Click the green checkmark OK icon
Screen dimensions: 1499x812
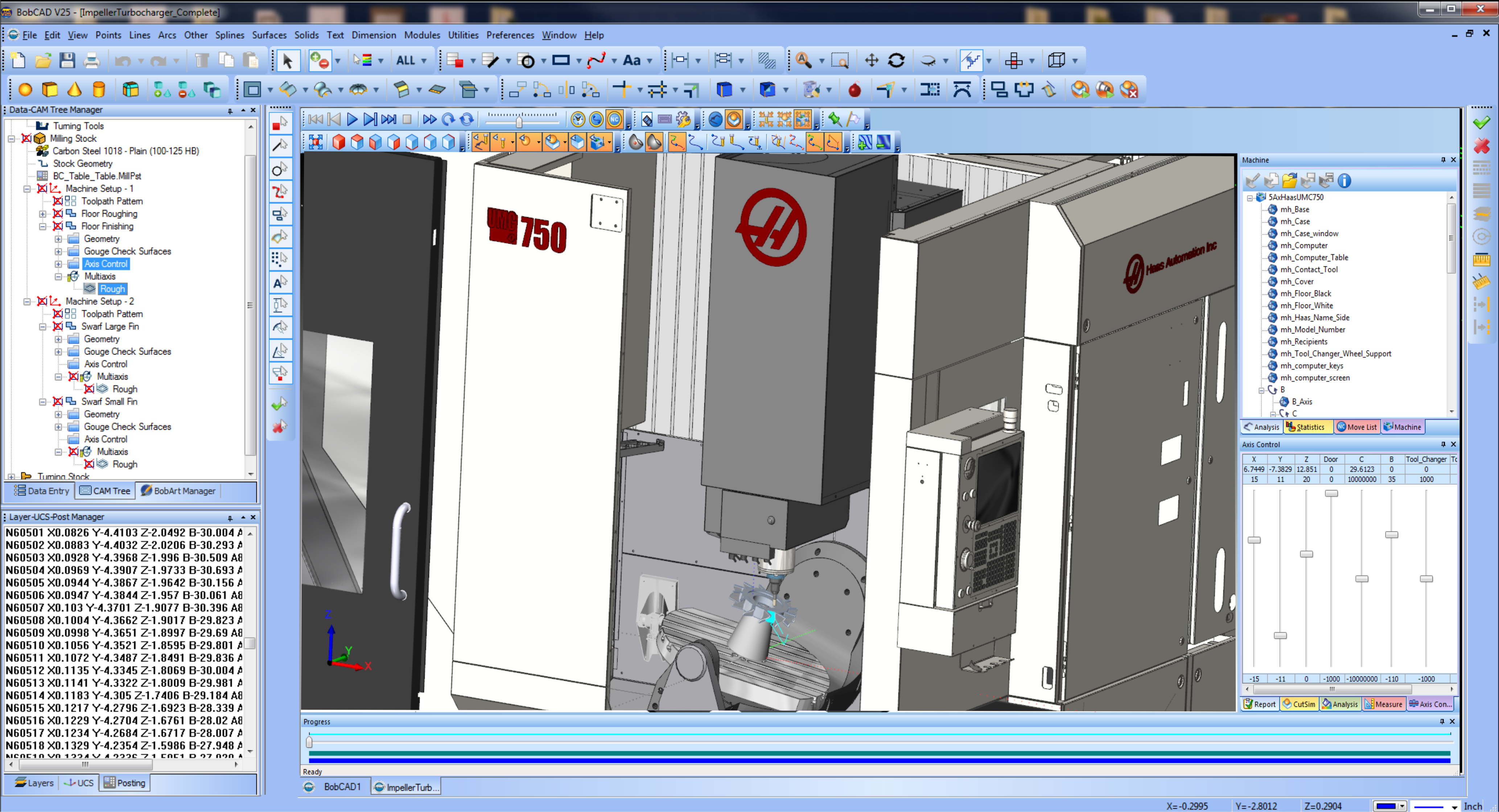point(1482,122)
